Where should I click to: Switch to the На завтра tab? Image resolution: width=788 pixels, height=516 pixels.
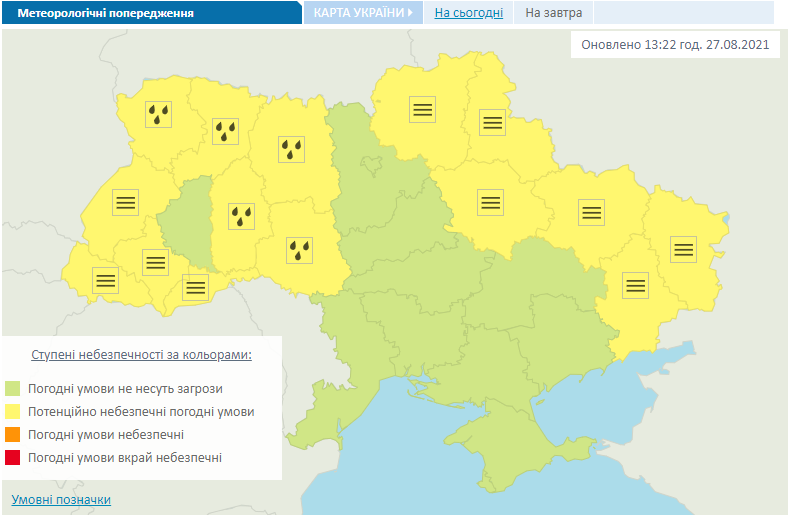click(553, 13)
